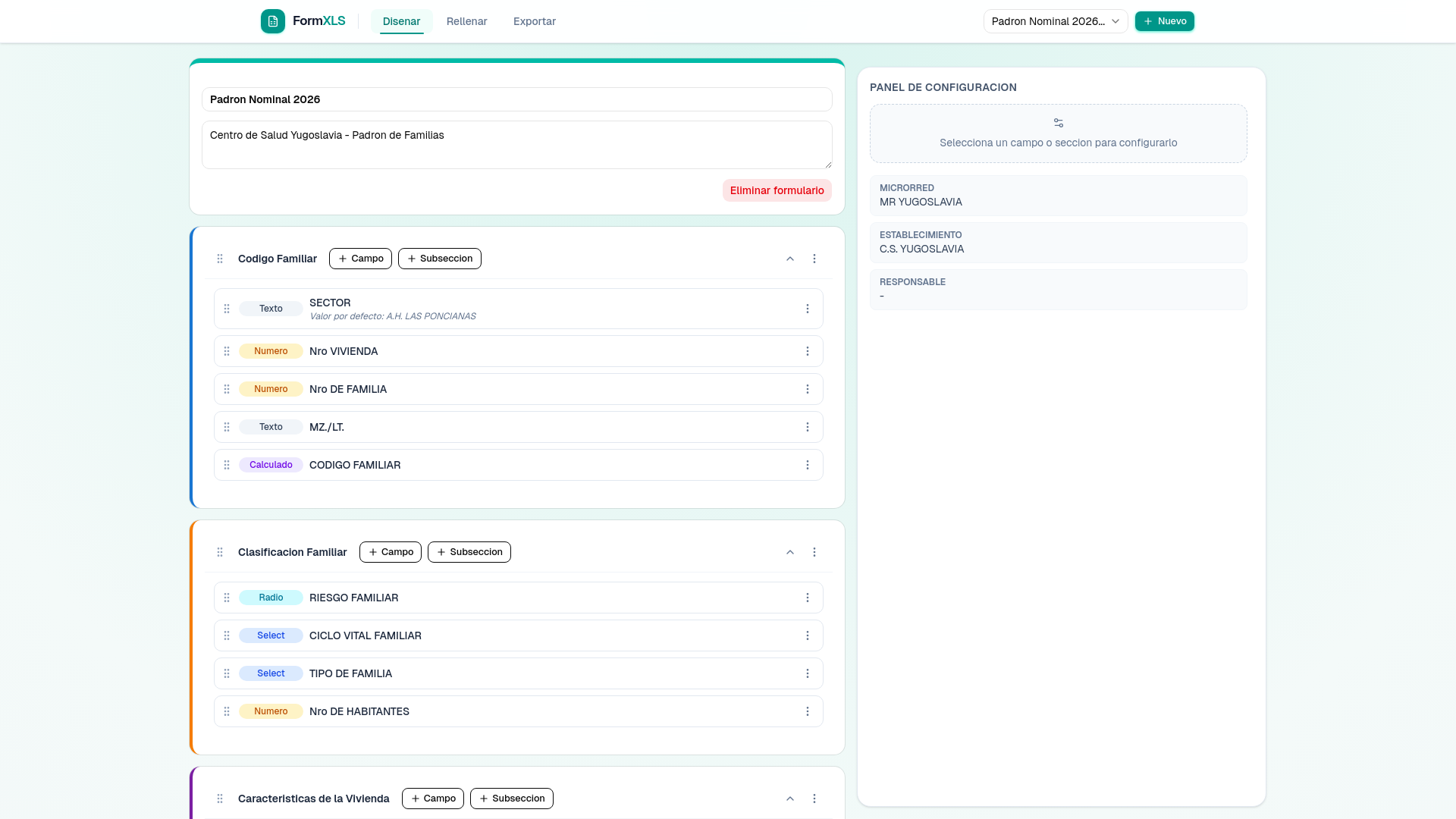Create a new form with Nuevo

click(x=1165, y=21)
